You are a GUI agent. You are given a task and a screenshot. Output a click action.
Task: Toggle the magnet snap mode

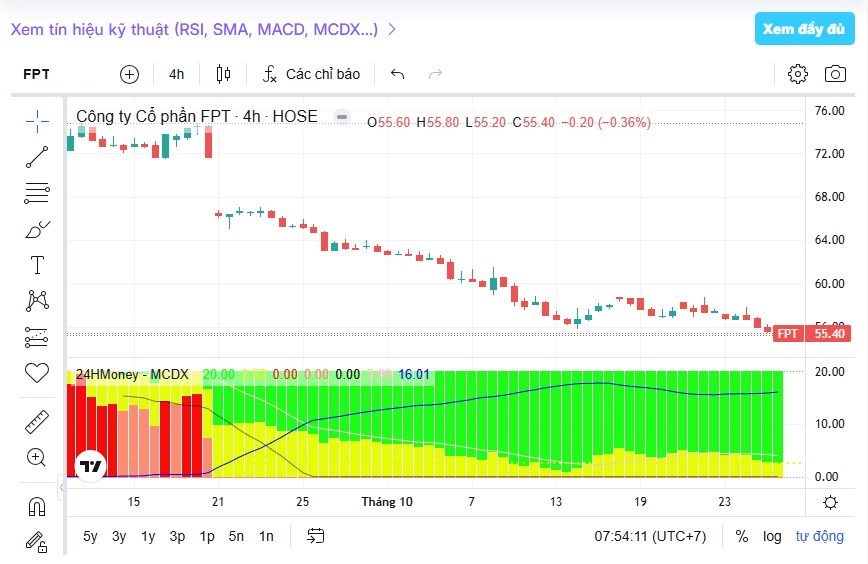[x=37, y=506]
